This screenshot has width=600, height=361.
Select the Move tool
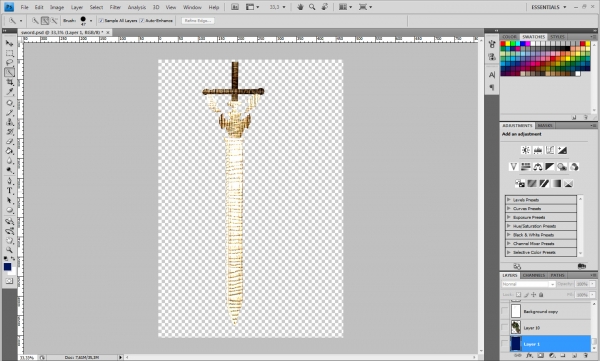[x=9, y=43]
